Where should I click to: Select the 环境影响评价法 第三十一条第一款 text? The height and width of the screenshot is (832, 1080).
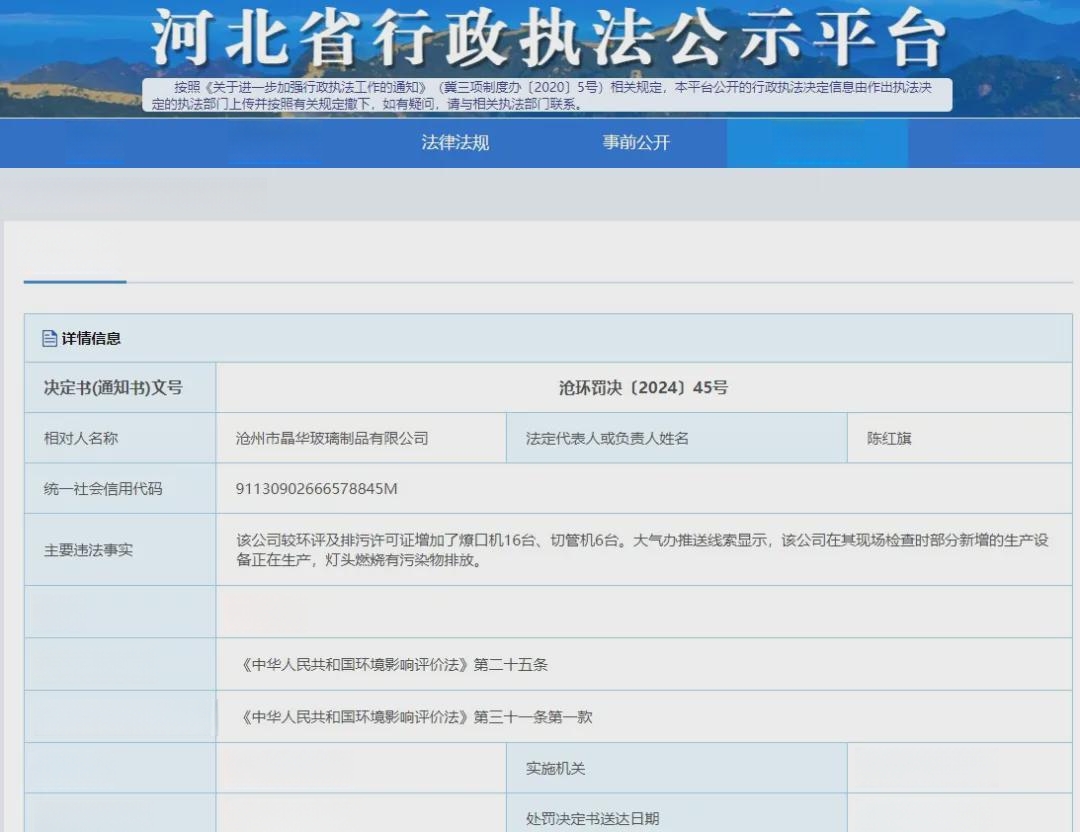coord(414,717)
